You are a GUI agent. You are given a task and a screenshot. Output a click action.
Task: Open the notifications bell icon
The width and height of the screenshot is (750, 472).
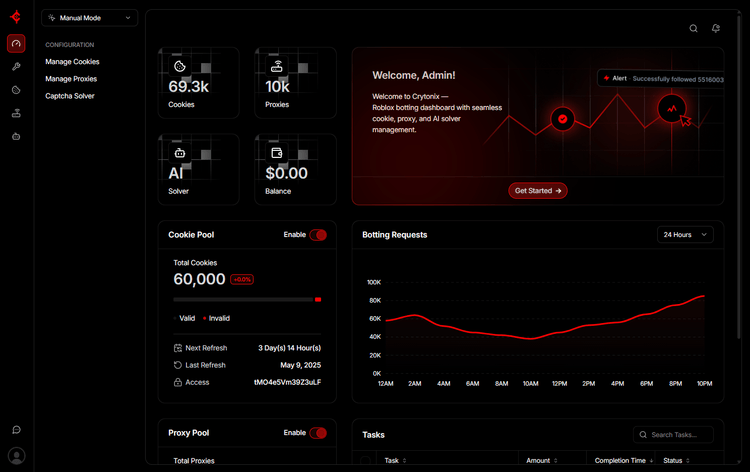click(x=716, y=29)
